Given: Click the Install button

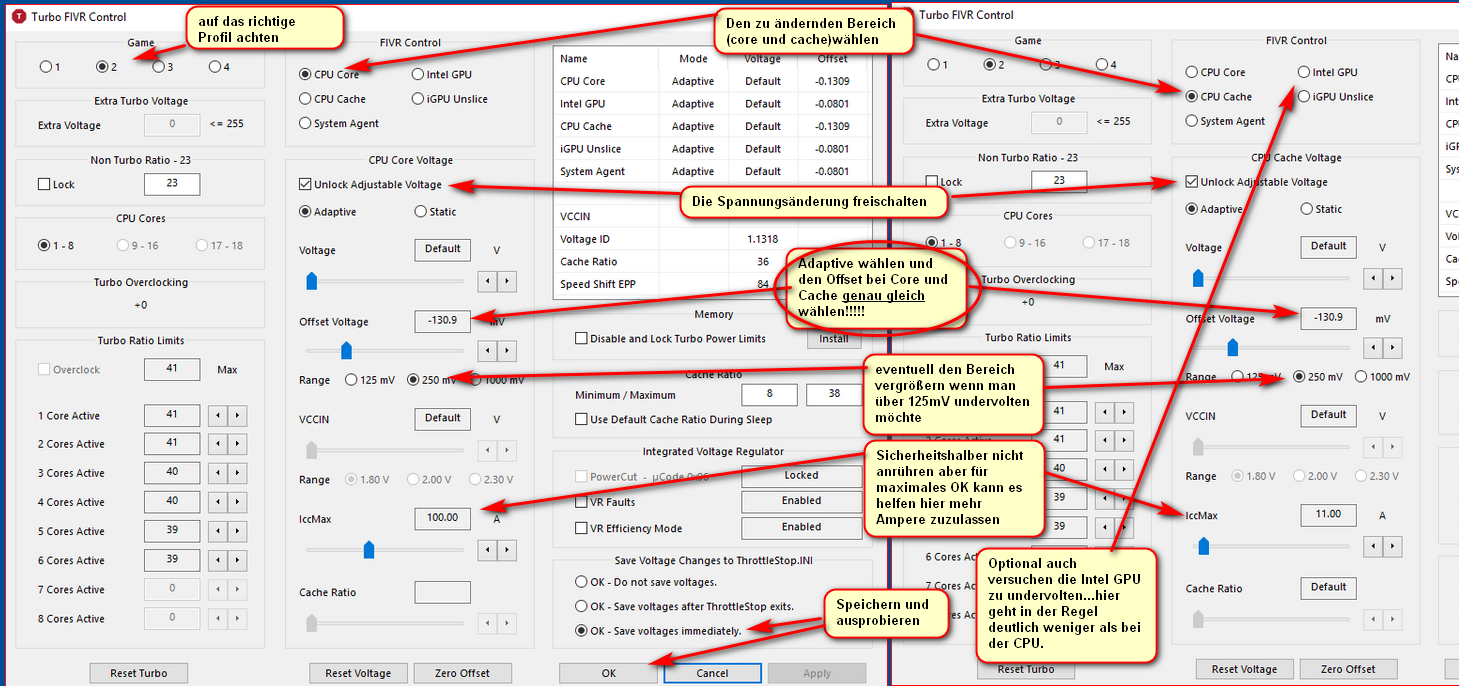Looking at the screenshot, I should pos(834,339).
